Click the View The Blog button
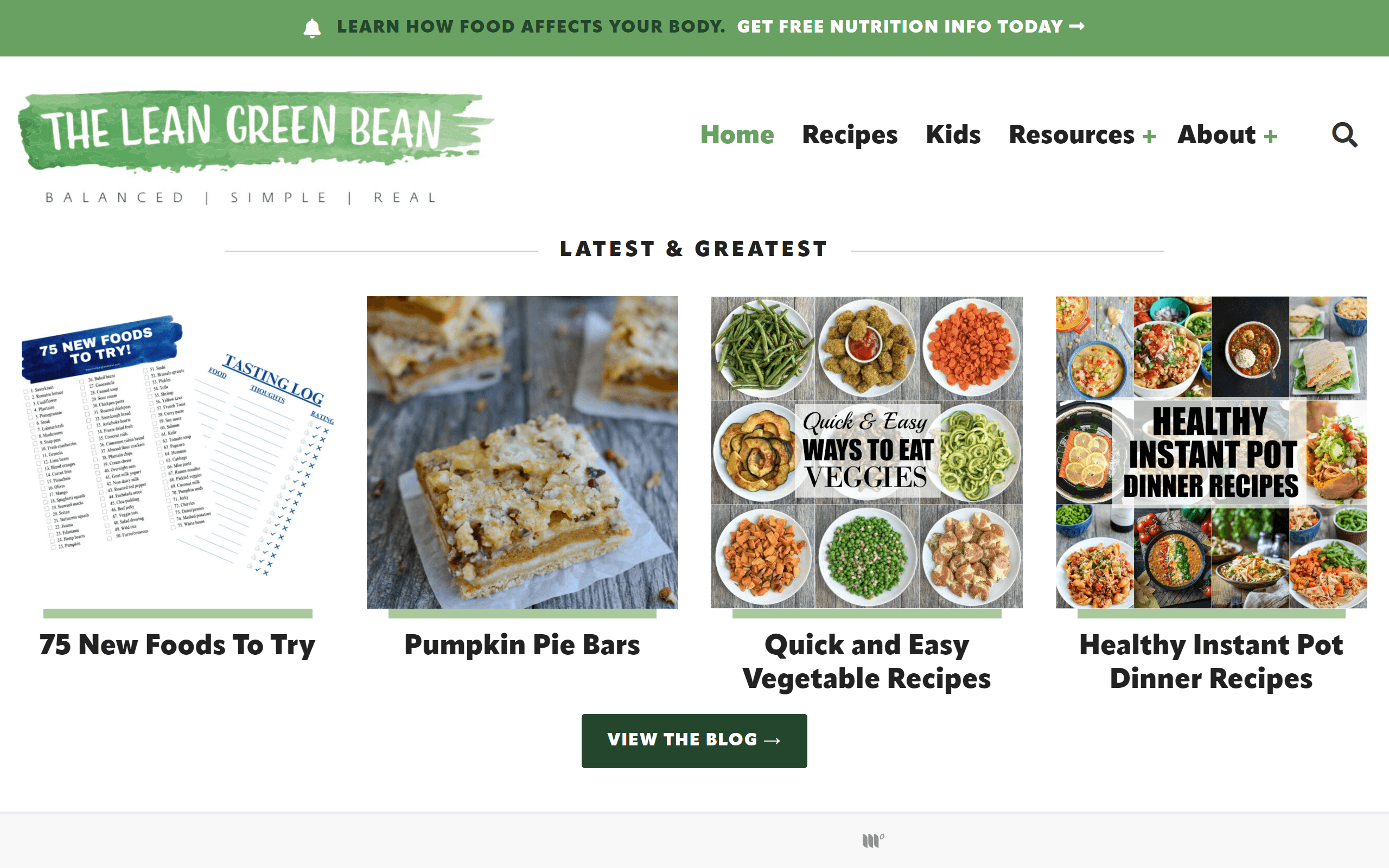 (x=694, y=741)
